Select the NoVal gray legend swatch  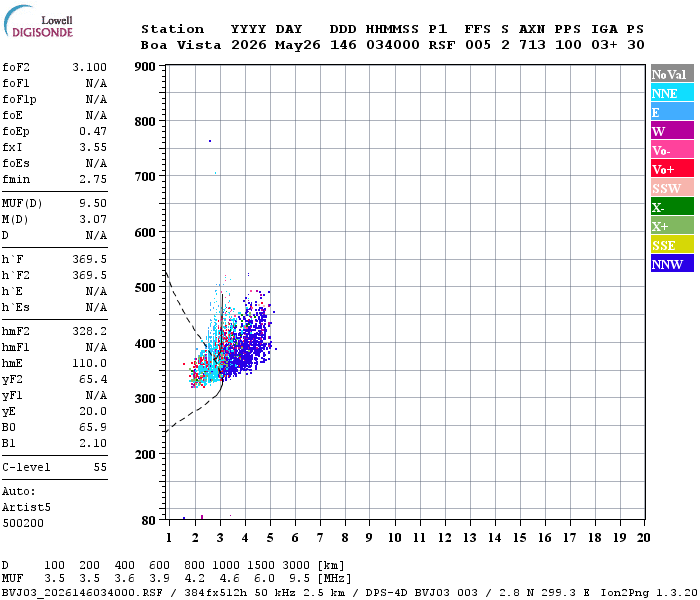(672, 74)
